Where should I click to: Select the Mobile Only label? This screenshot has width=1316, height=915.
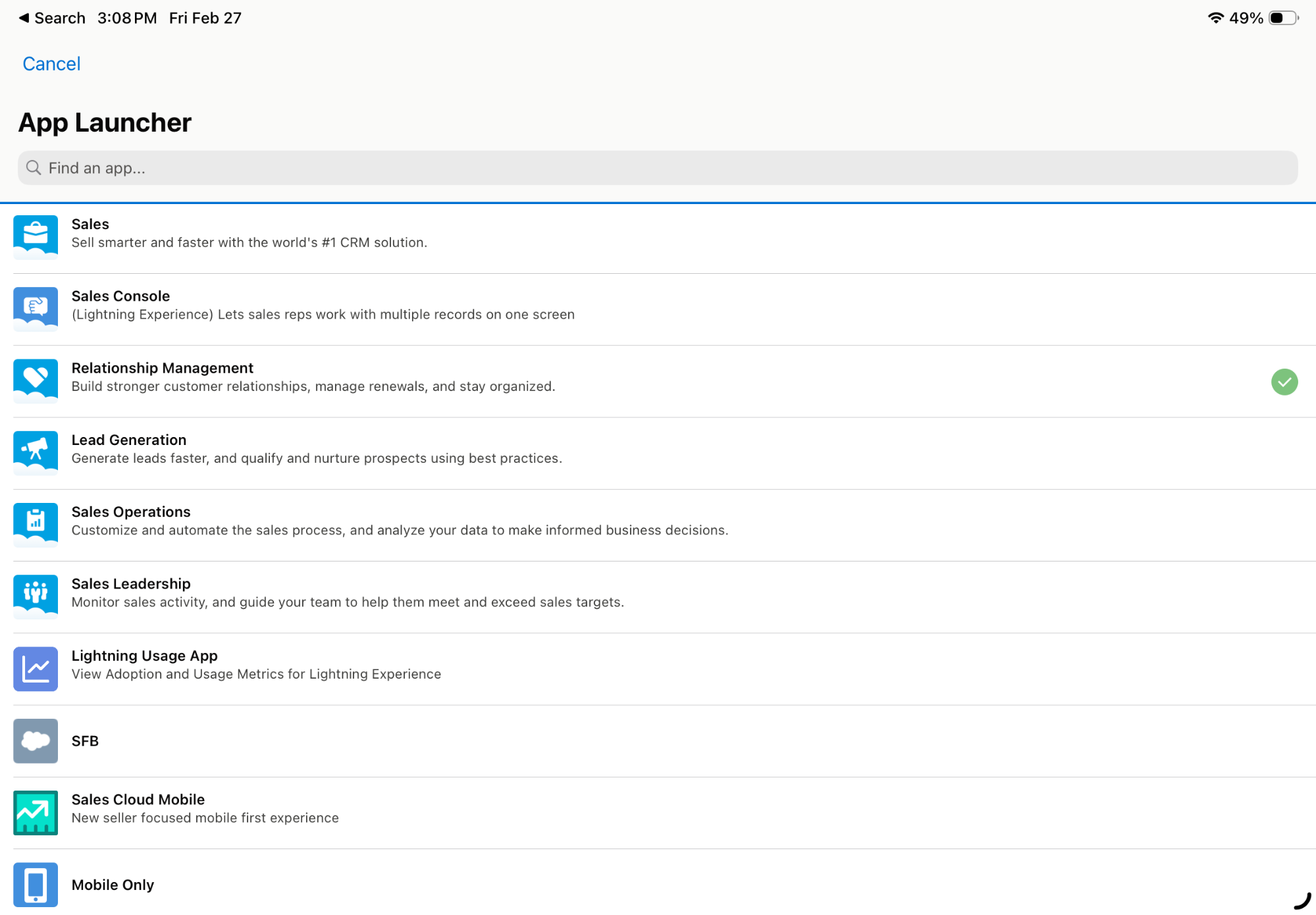(113, 885)
